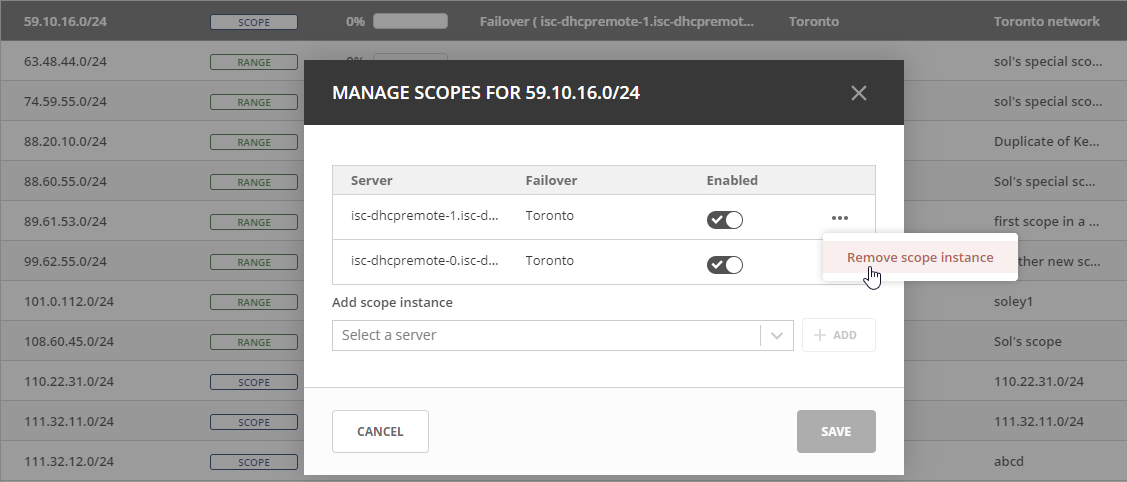Select the isc-dhcpremote-0 server row
The width and height of the screenshot is (1127, 482).
[425, 261]
